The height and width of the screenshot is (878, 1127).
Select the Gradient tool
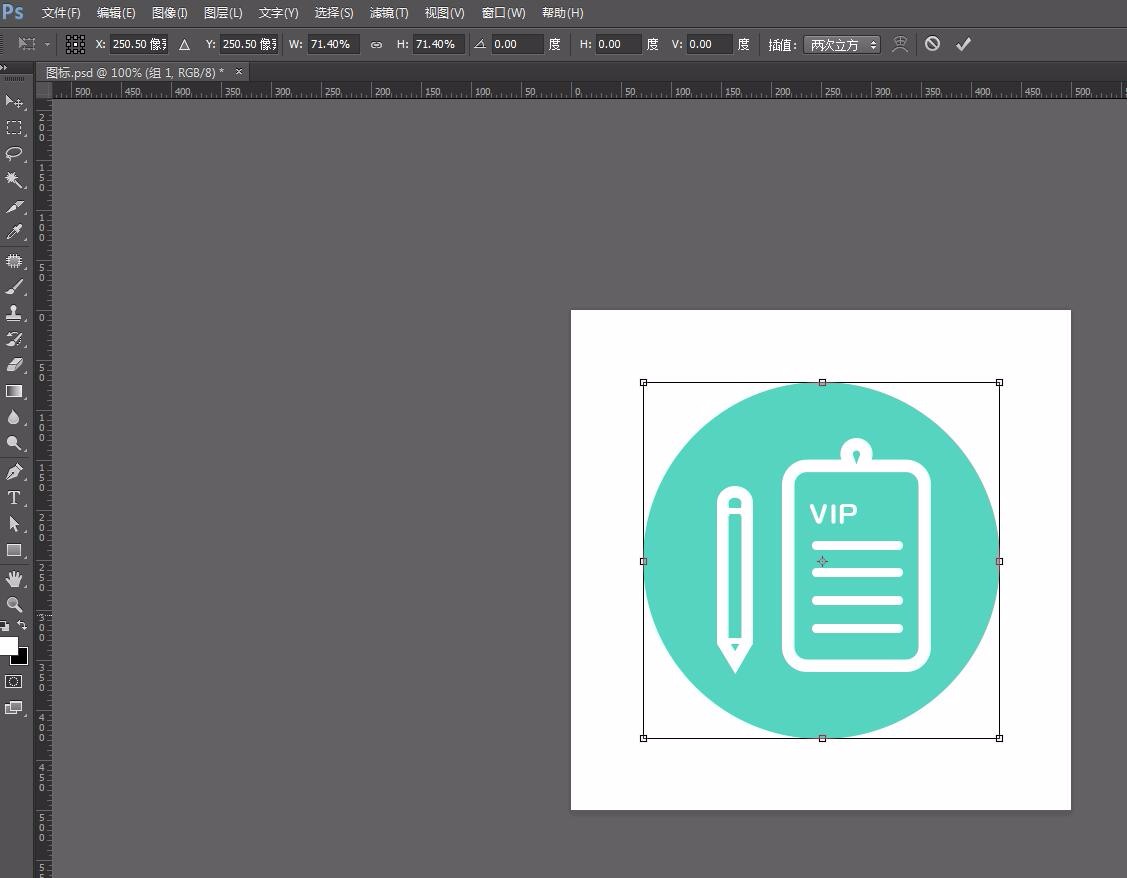click(x=14, y=392)
